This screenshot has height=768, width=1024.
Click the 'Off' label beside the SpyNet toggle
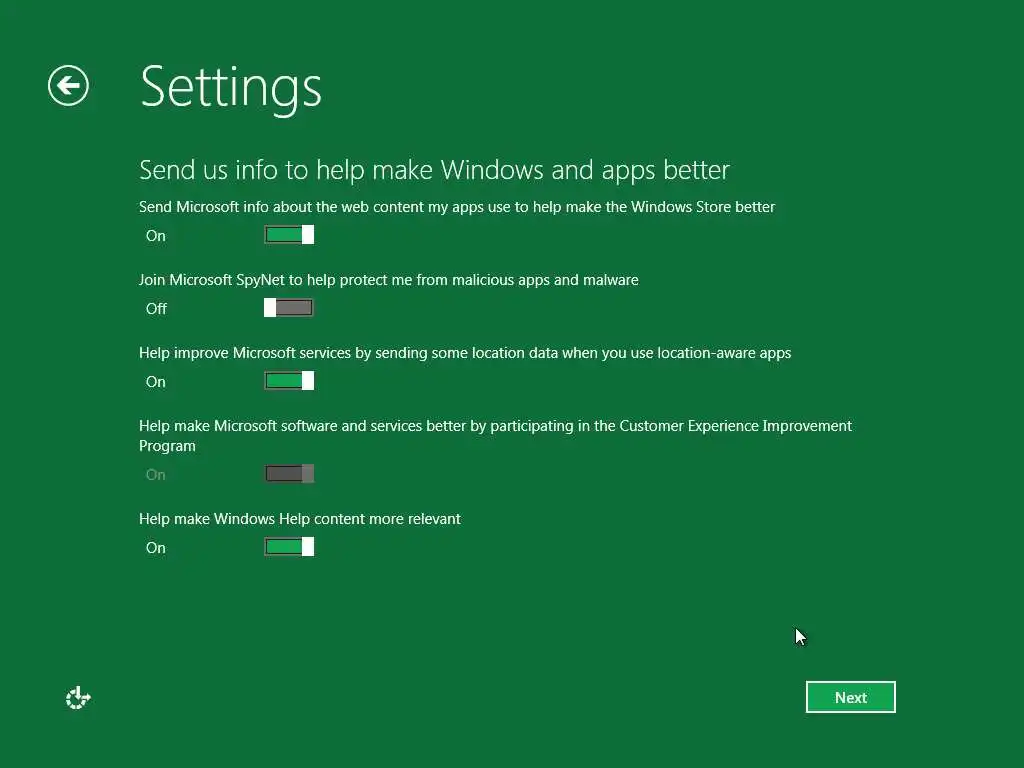coord(156,309)
